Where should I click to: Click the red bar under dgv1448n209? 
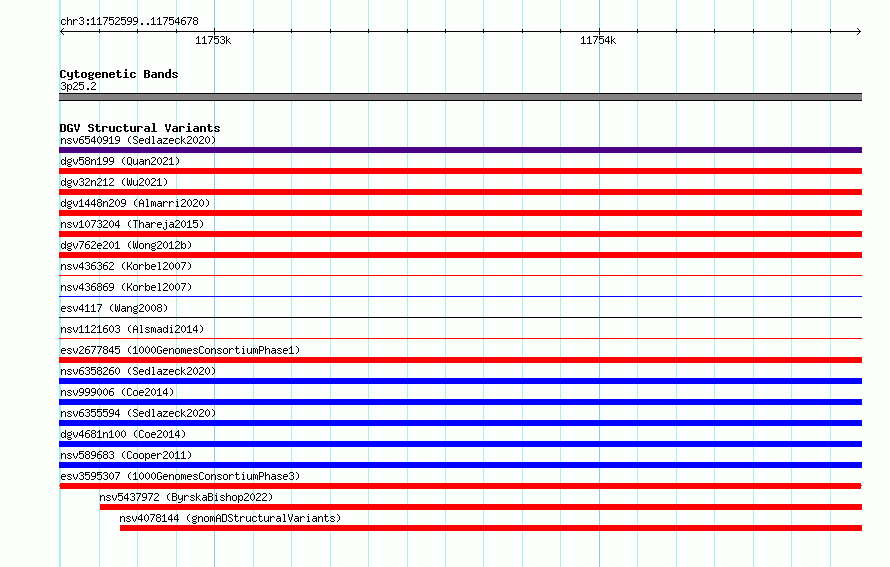460,213
